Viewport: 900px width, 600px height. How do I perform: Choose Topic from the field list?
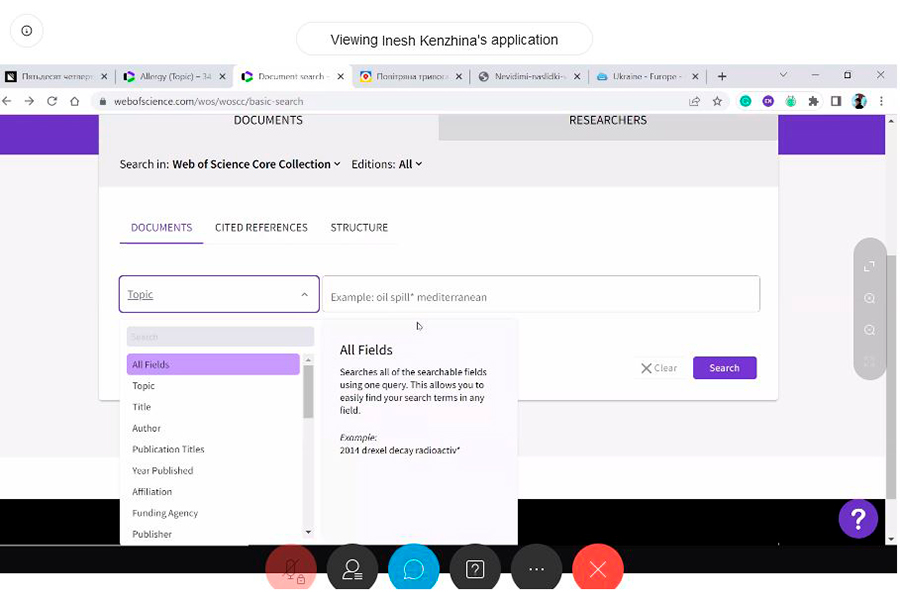pos(213,386)
